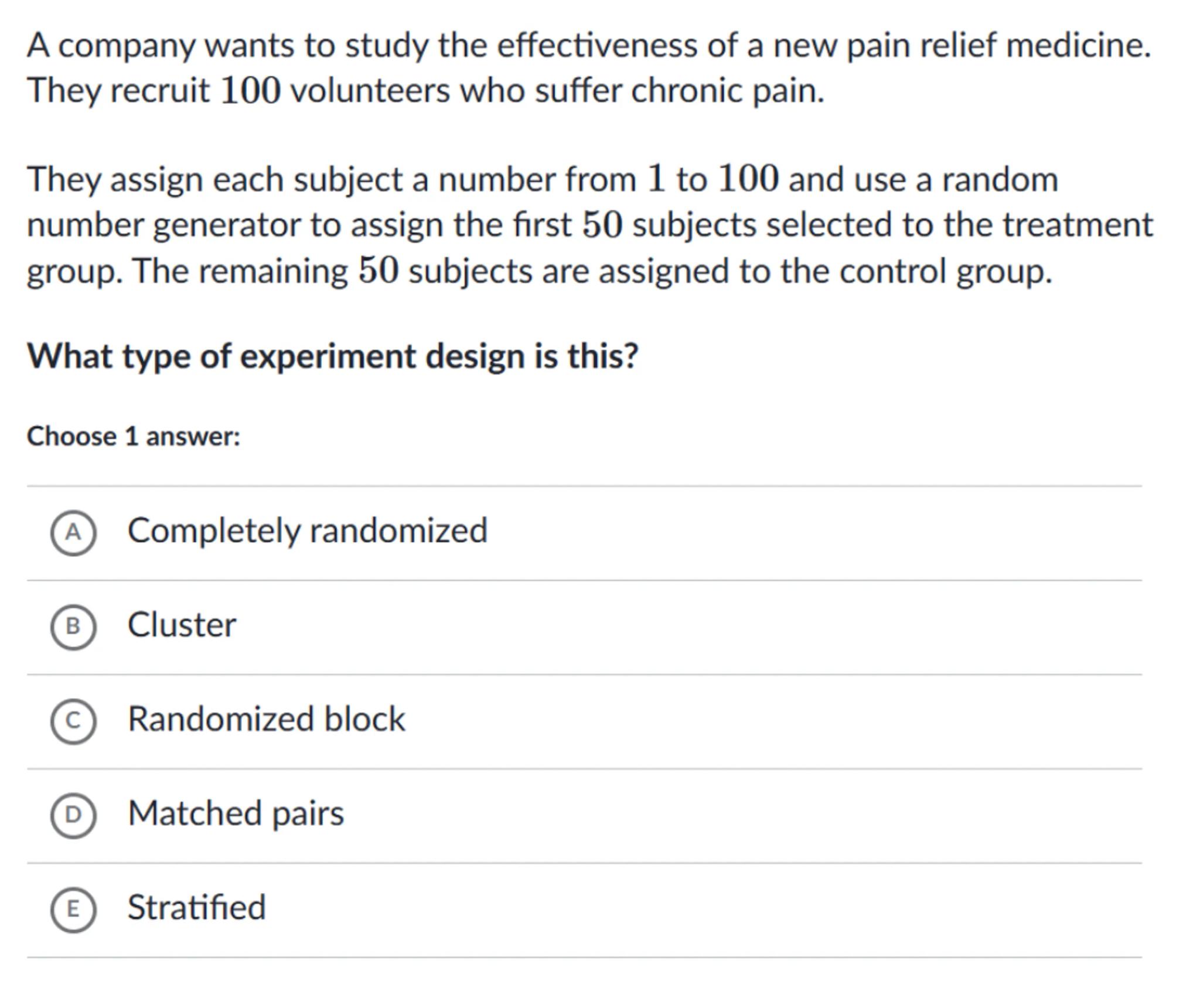Click the "Choose 1 answer:" prompt

(134, 437)
